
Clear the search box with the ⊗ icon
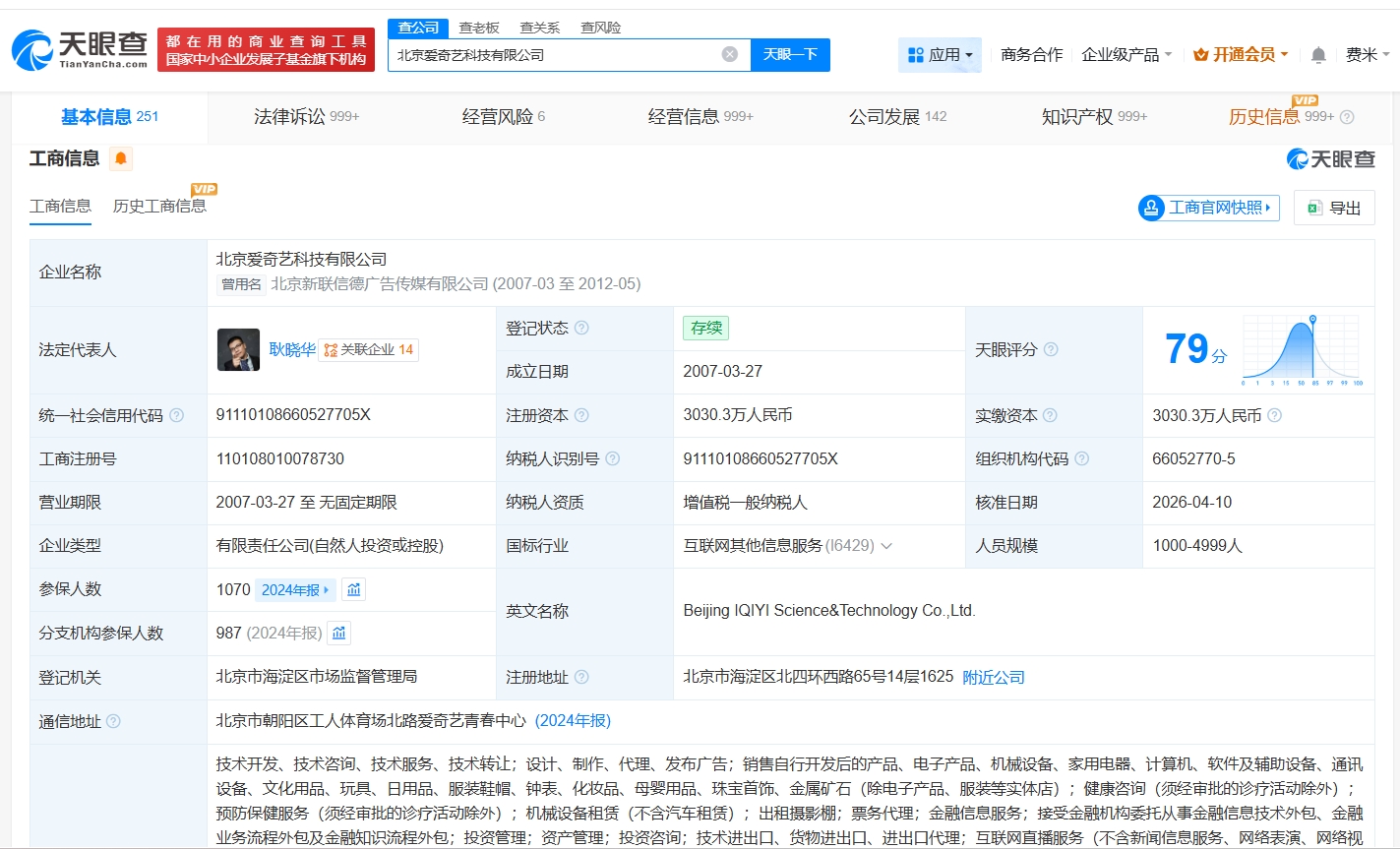click(x=729, y=55)
